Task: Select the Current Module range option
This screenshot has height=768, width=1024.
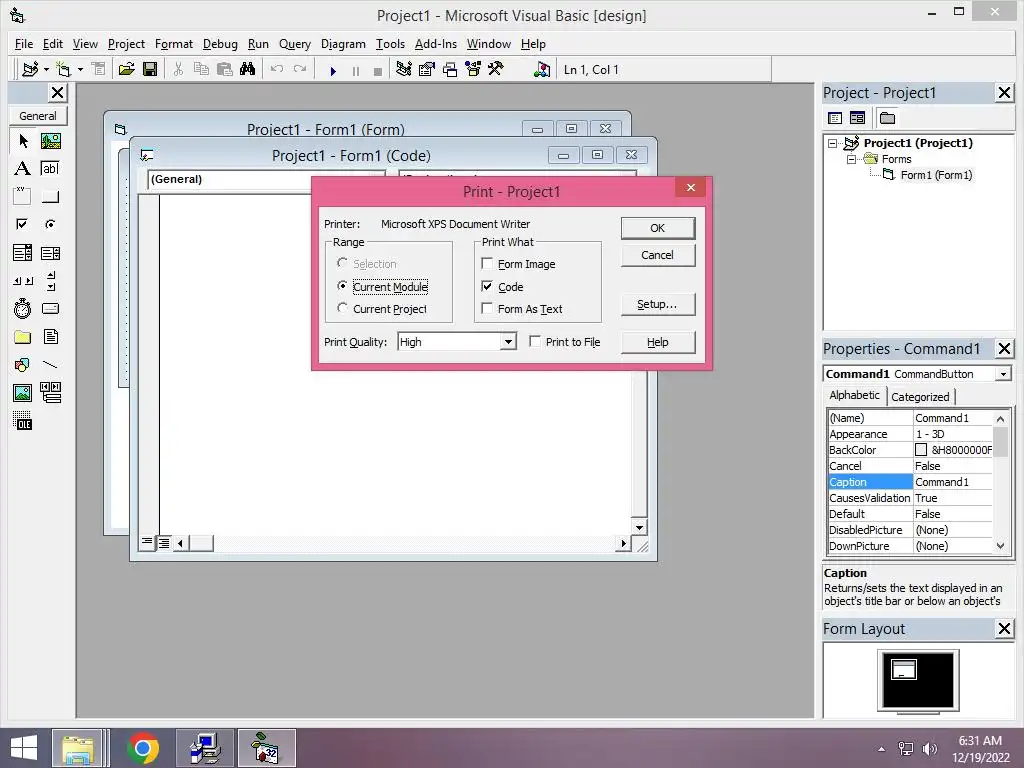Action: [383, 287]
